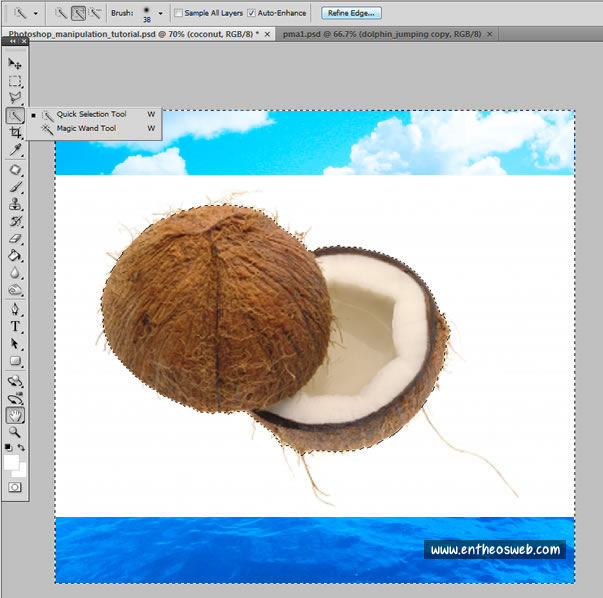Select the Zoom magnifier tool
This screenshot has height=598, width=603.
pos(15,431)
